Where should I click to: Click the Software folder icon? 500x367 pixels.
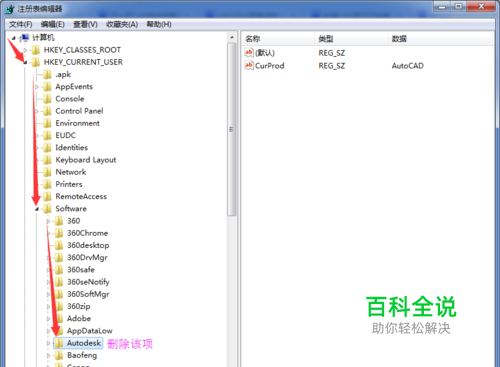[47, 209]
